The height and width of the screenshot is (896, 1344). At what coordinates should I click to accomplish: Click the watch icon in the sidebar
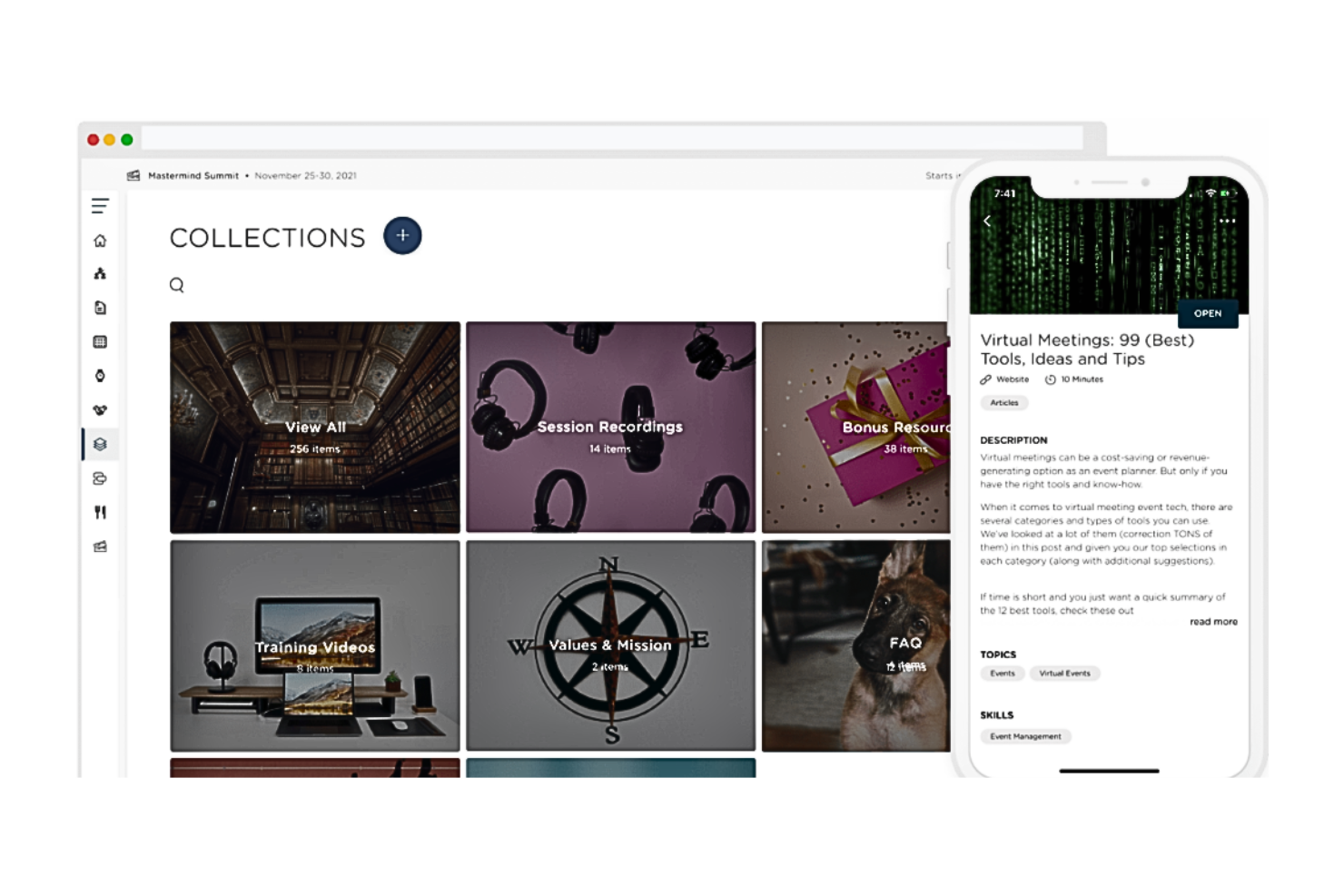click(100, 376)
